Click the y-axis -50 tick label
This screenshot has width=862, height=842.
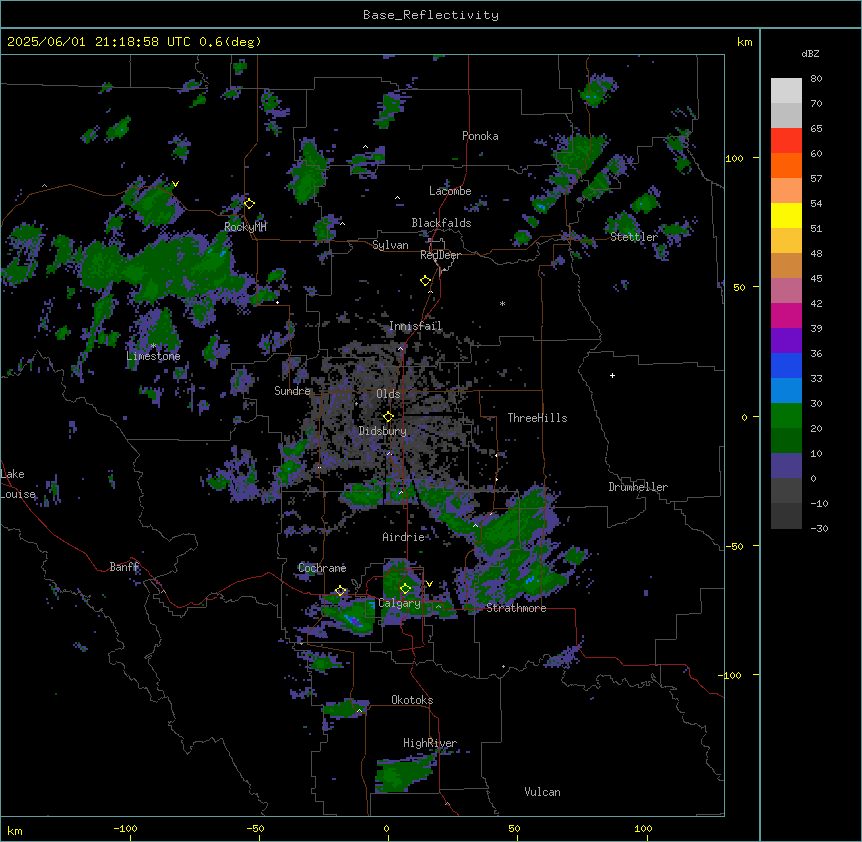pos(734,546)
